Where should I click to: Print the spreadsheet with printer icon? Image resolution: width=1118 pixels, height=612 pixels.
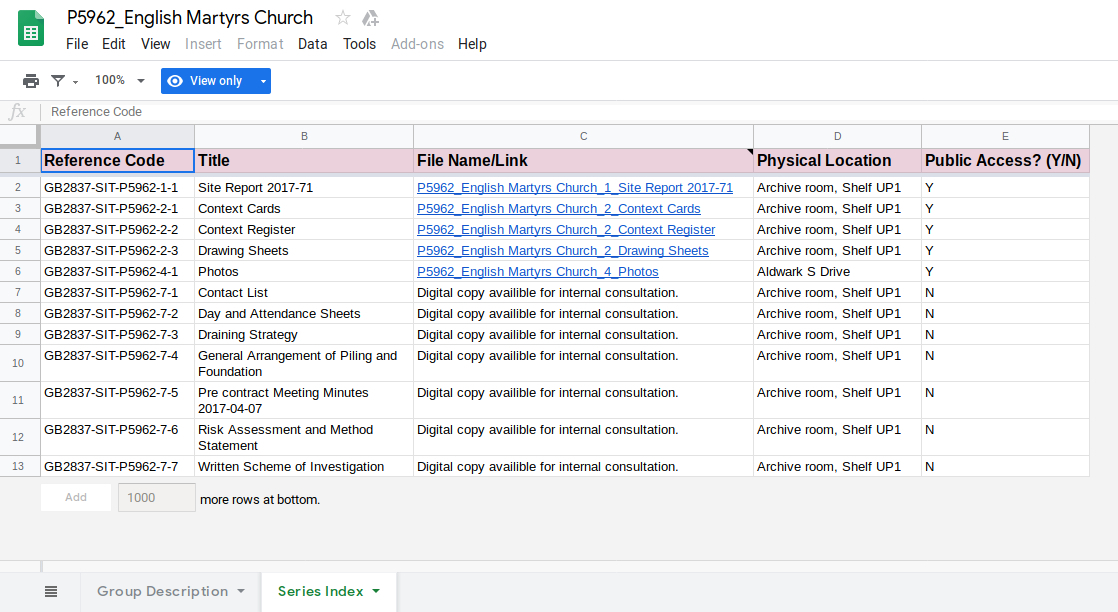pos(31,81)
